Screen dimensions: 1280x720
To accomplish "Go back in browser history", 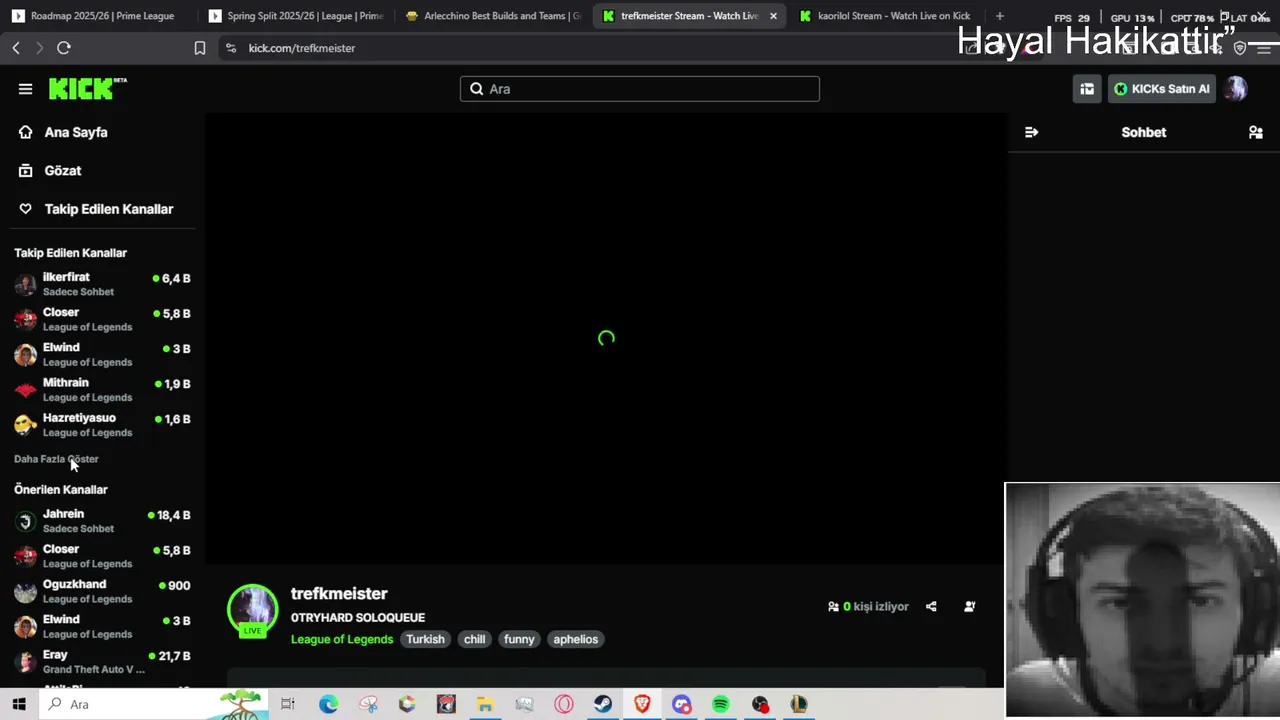I will coord(16,48).
